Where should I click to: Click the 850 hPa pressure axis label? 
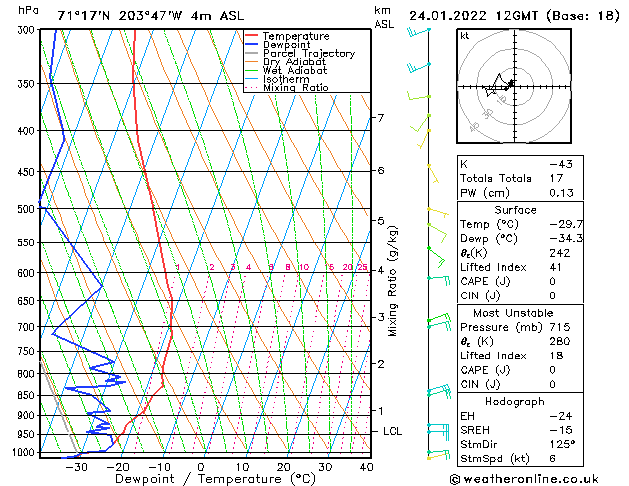(x=28, y=395)
